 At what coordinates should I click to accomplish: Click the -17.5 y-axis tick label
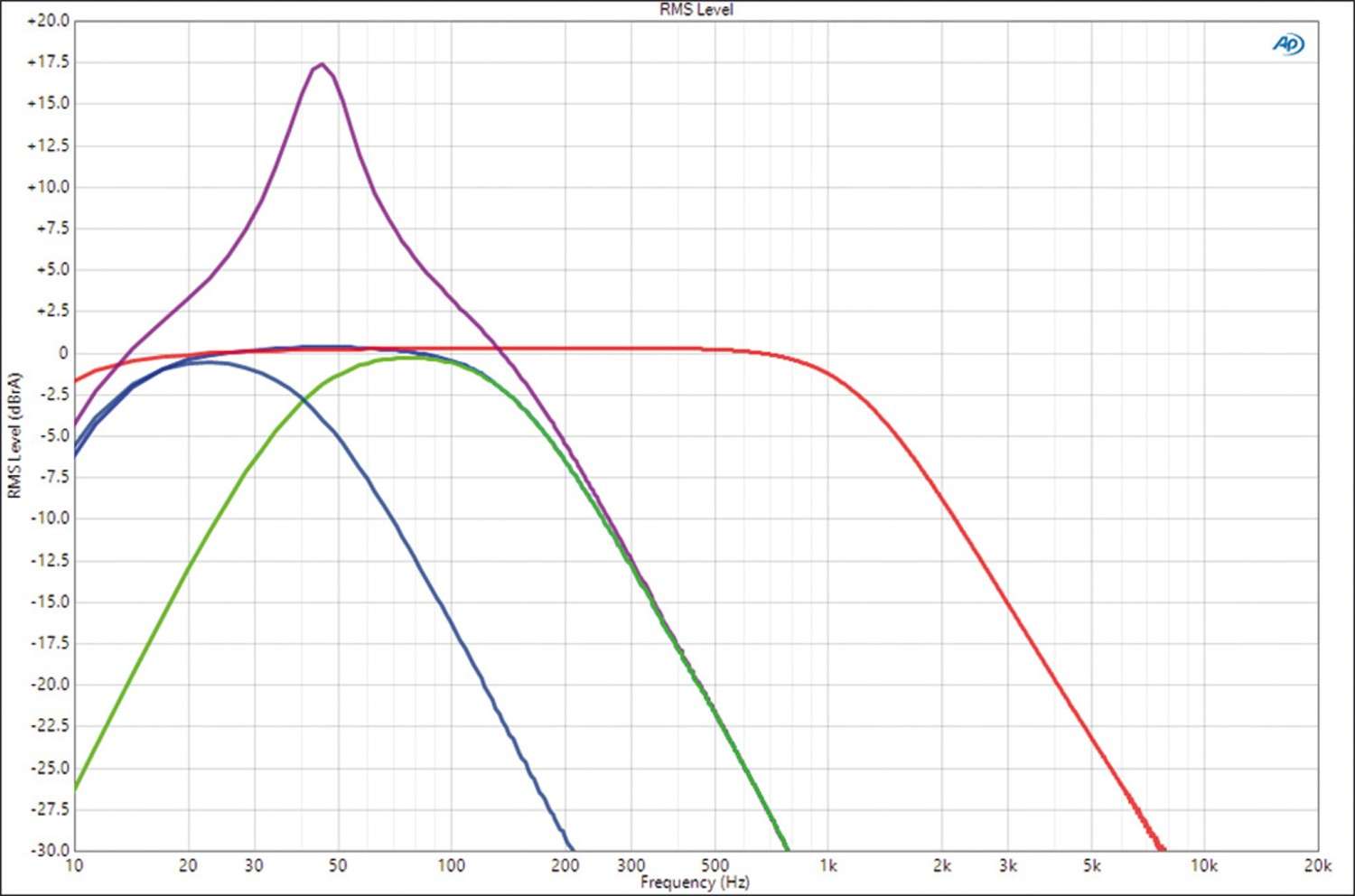tap(51, 643)
